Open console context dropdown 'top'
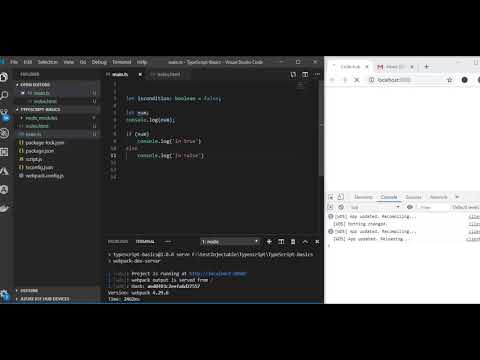Screen dimensions: 480x360 coord(374,207)
